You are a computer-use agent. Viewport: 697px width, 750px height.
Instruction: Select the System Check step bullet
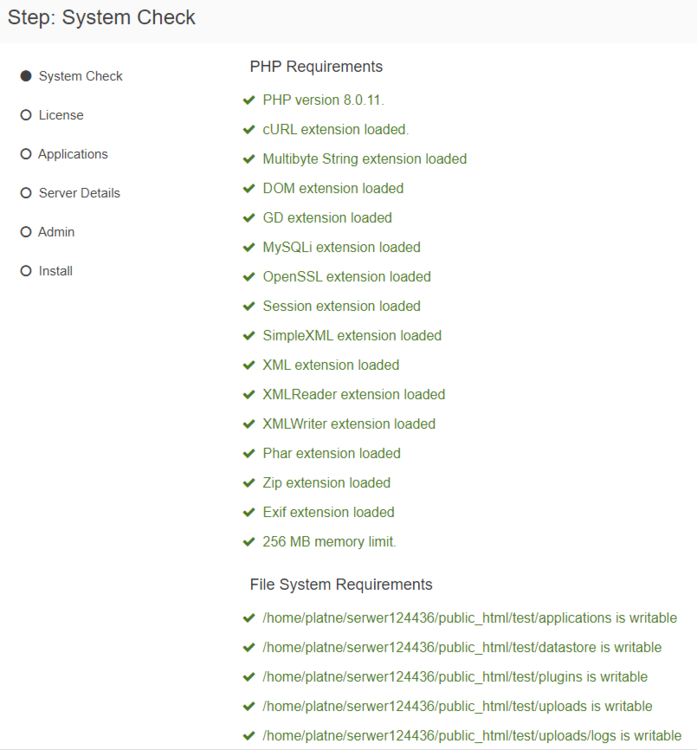26,76
